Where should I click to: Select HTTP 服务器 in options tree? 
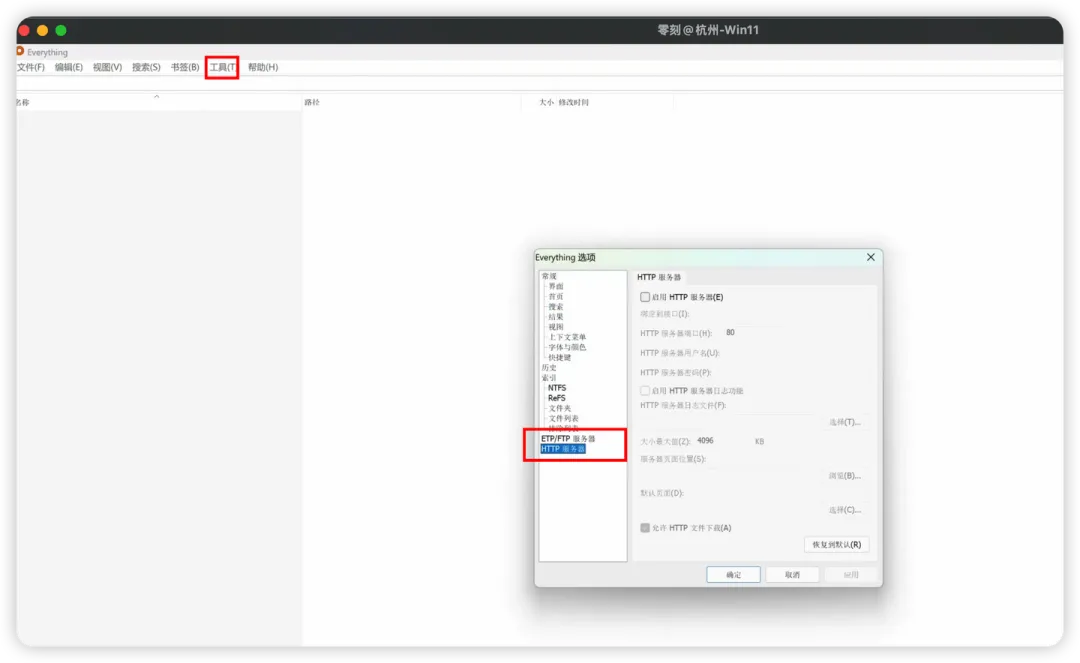click(563, 449)
